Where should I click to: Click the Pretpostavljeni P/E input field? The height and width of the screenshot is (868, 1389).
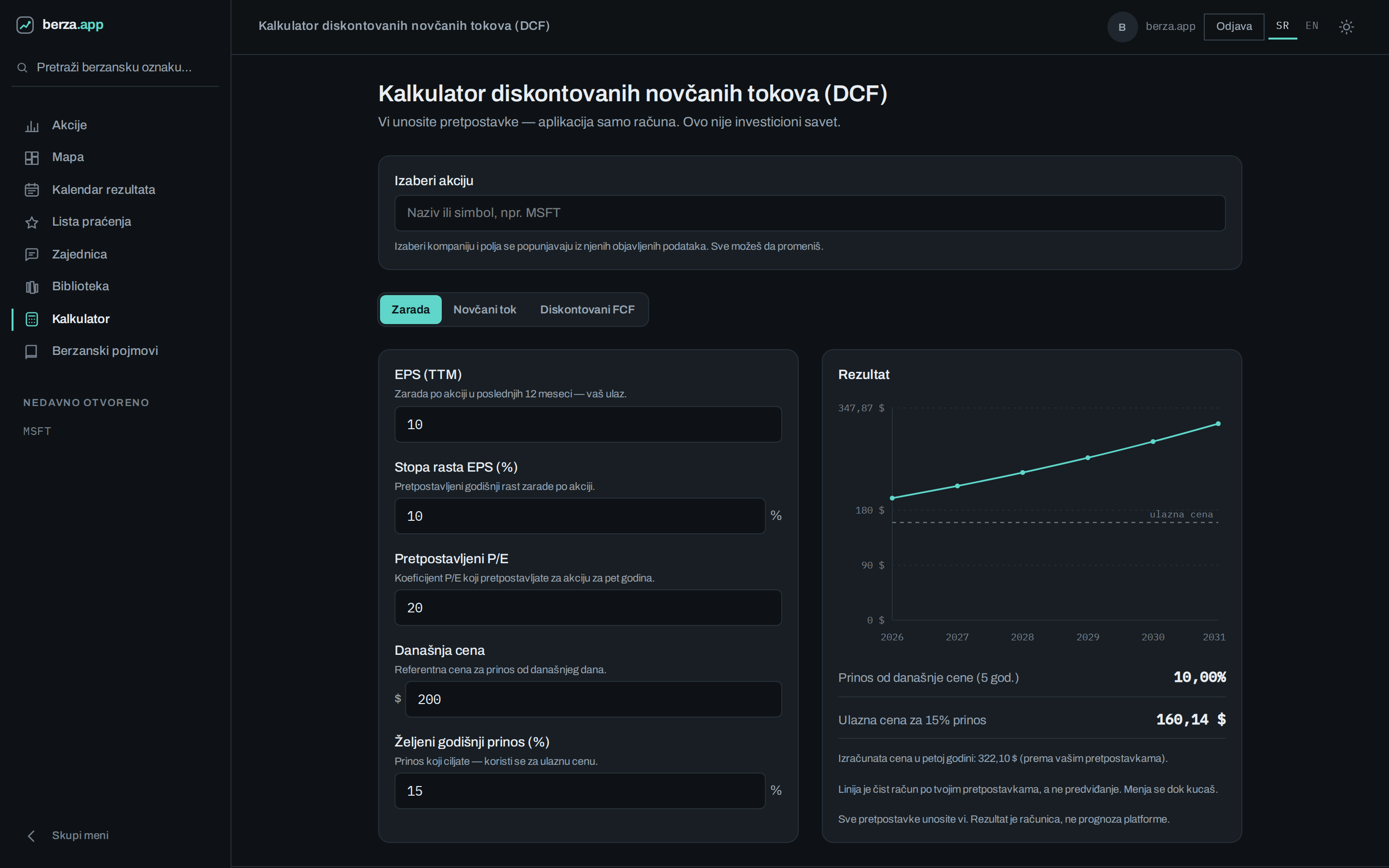click(588, 608)
